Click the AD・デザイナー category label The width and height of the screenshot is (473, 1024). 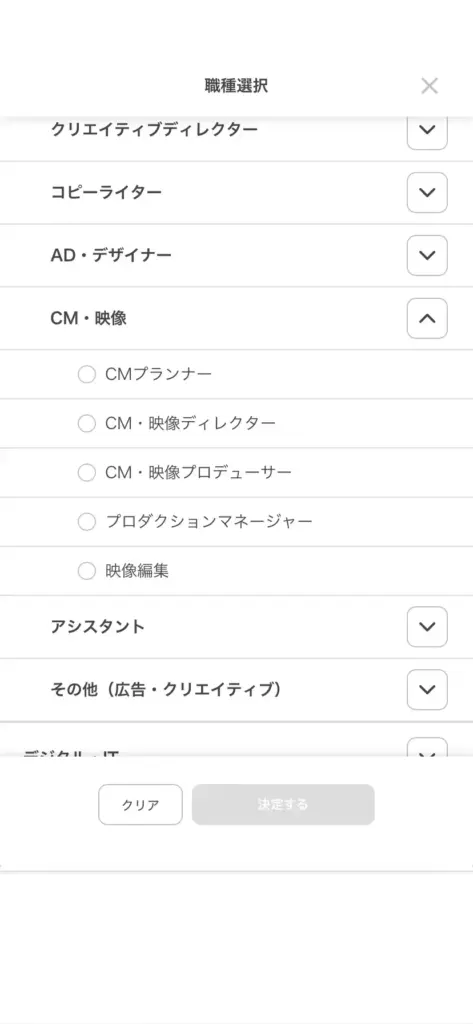click(x=111, y=255)
